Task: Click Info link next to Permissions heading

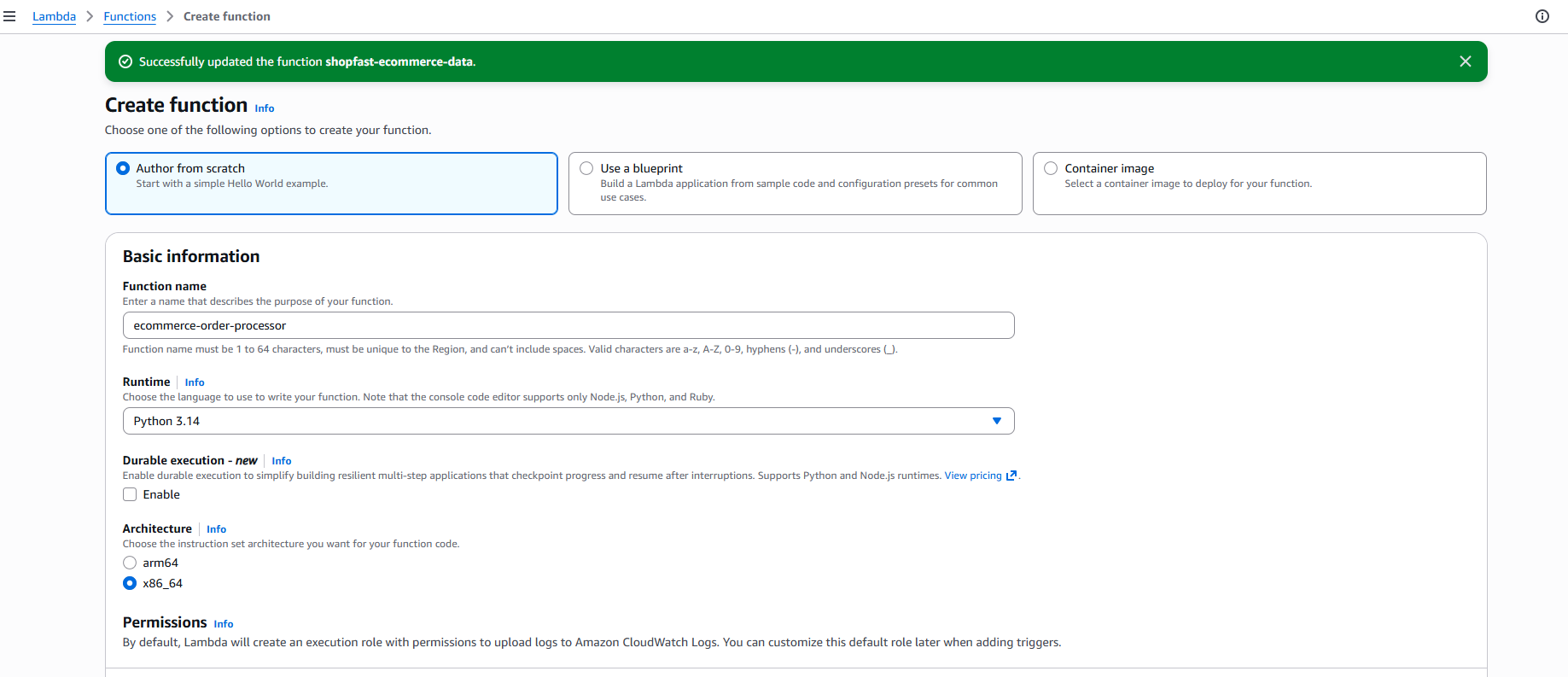Action: click(224, 624)
